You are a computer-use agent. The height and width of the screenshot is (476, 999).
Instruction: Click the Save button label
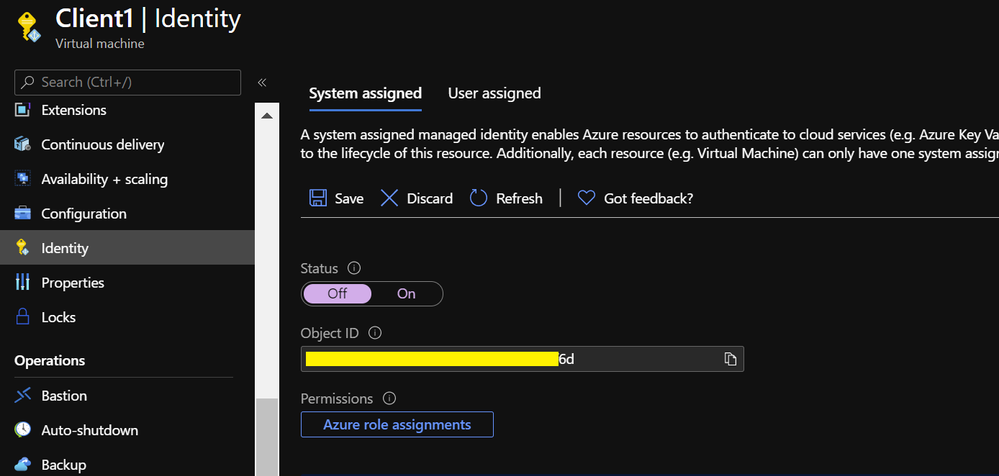349,199
